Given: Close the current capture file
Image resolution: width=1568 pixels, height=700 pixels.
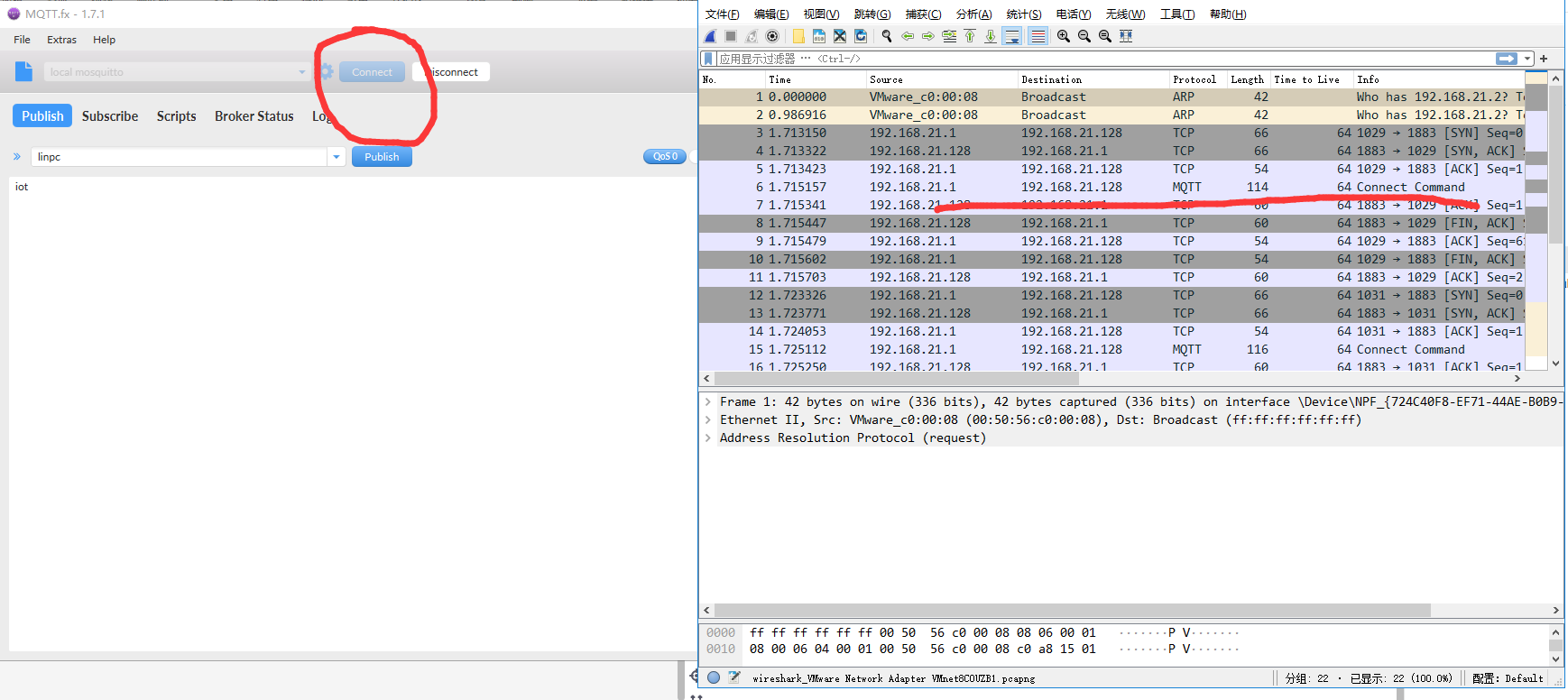Looking at the screenshot, I should pos(840,36).
